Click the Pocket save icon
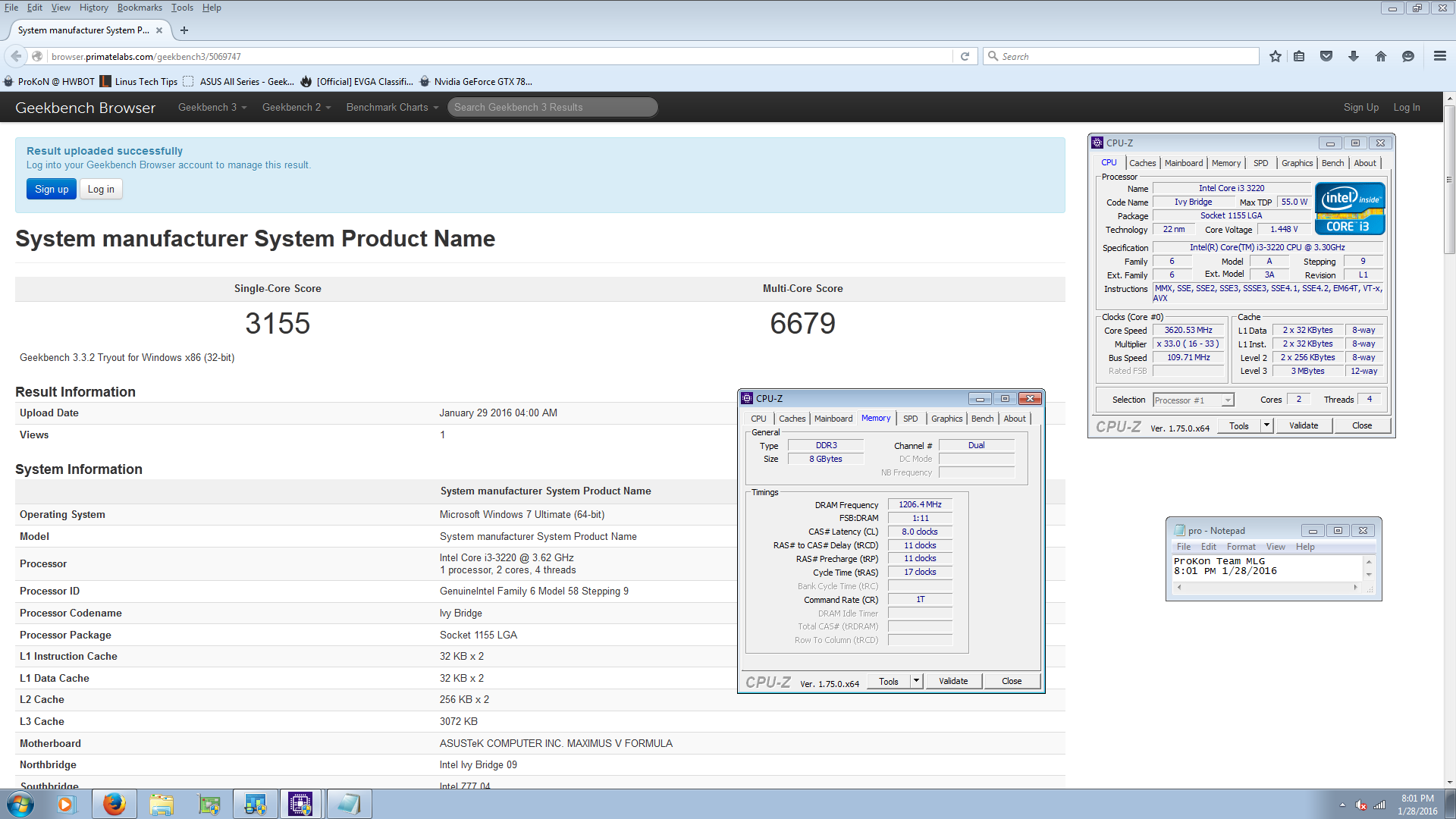Viewport: 1456px width, 819px height. point(1326,56)
